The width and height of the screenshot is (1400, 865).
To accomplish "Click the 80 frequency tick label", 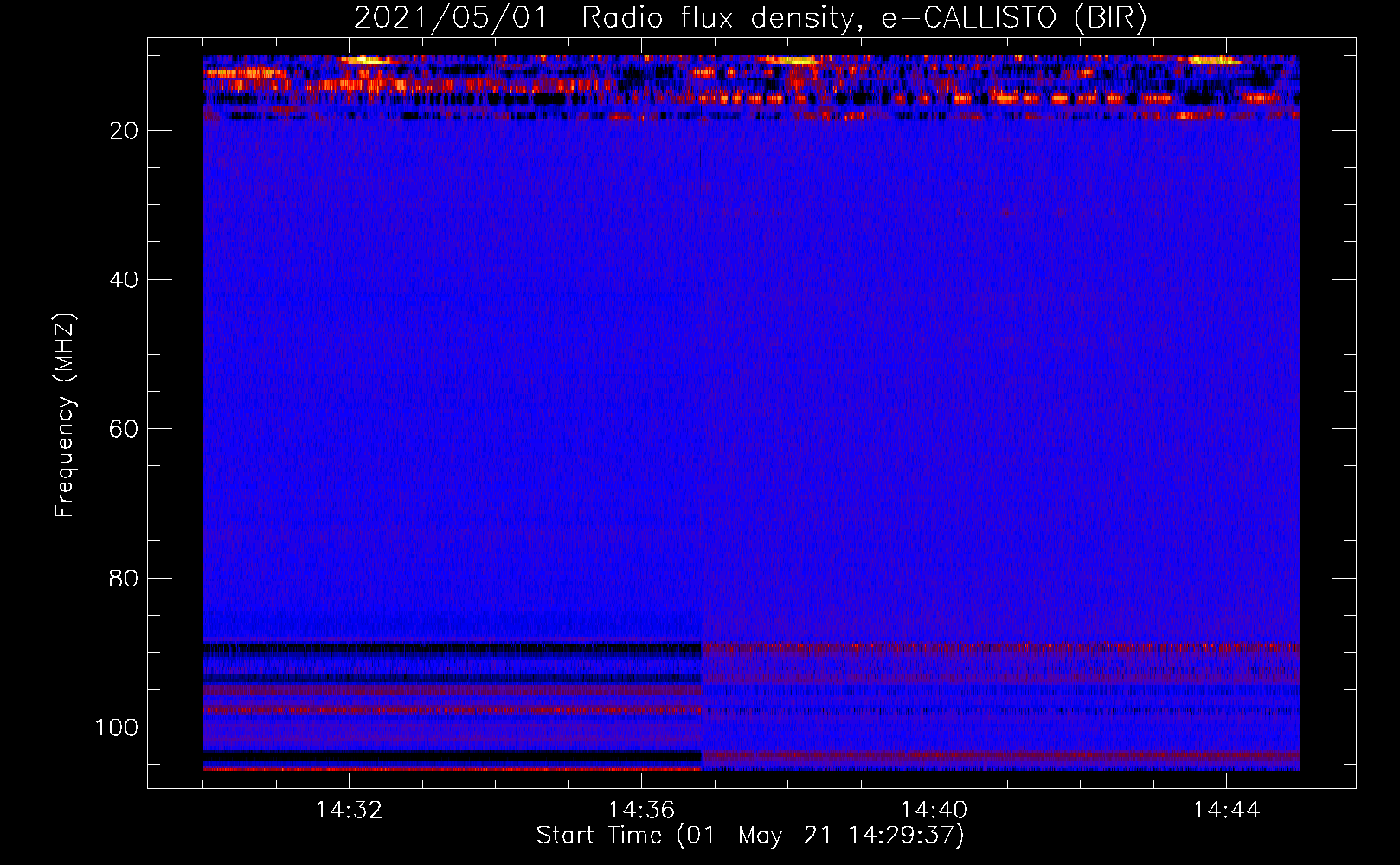I will point(125,578).
